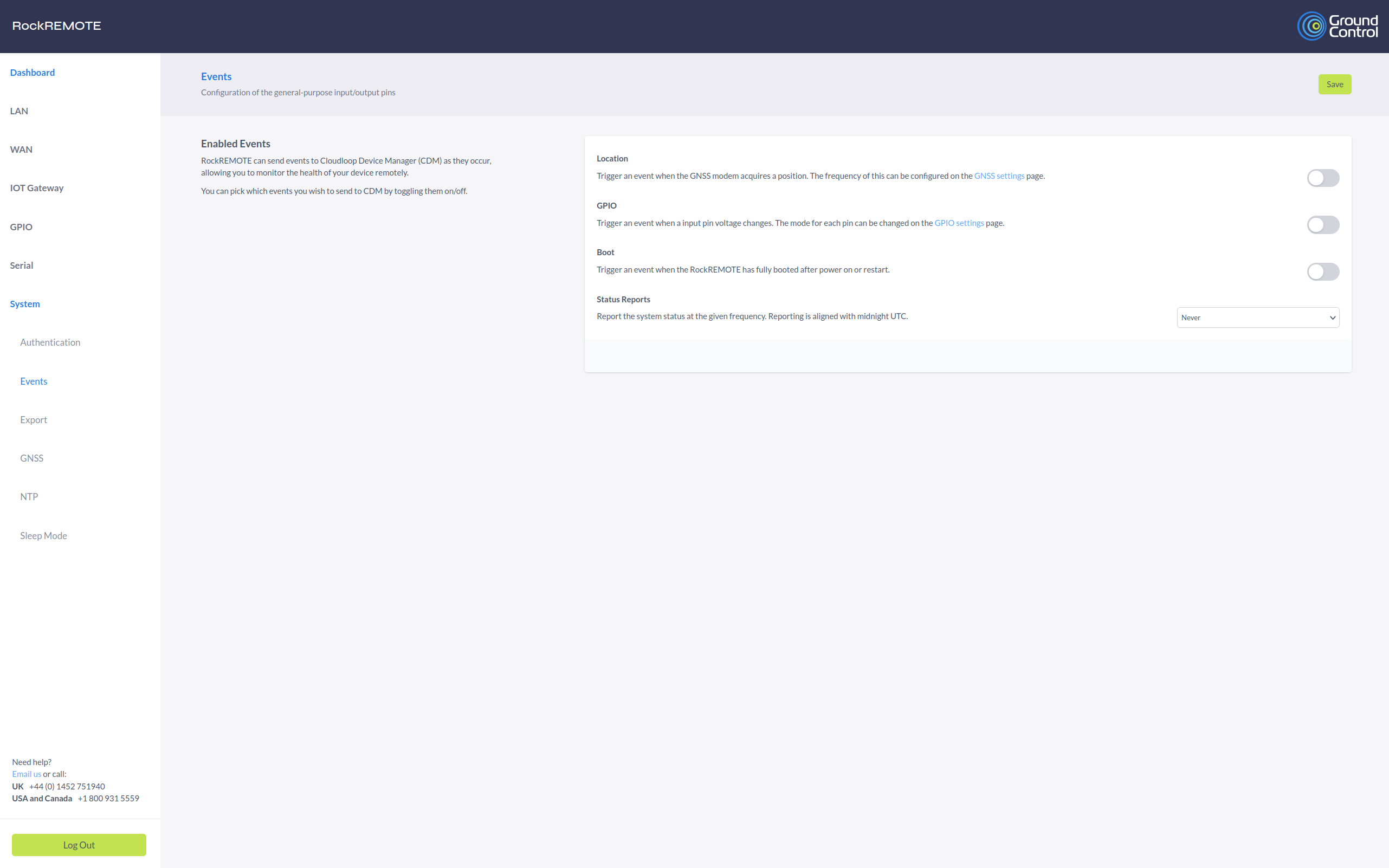
Task: Open Export under System
Action: coord(33,420)
